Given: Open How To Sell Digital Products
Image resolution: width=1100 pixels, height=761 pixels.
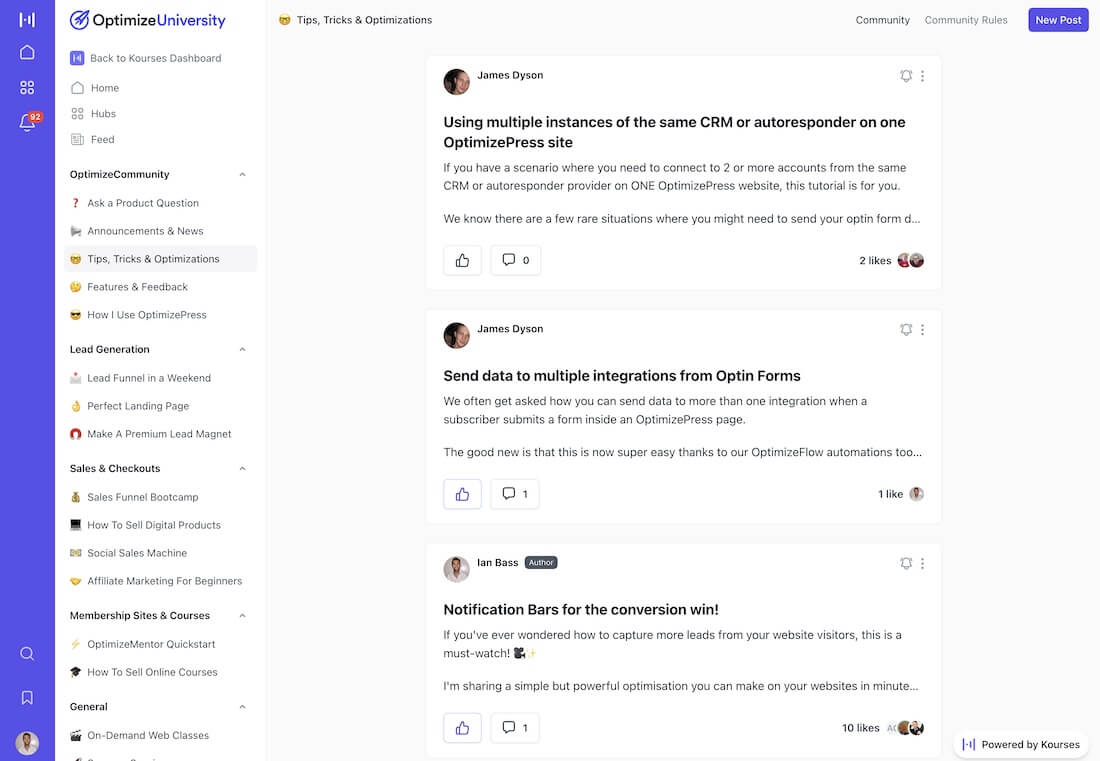Looking at the screenshot, I should pos(160,525).
